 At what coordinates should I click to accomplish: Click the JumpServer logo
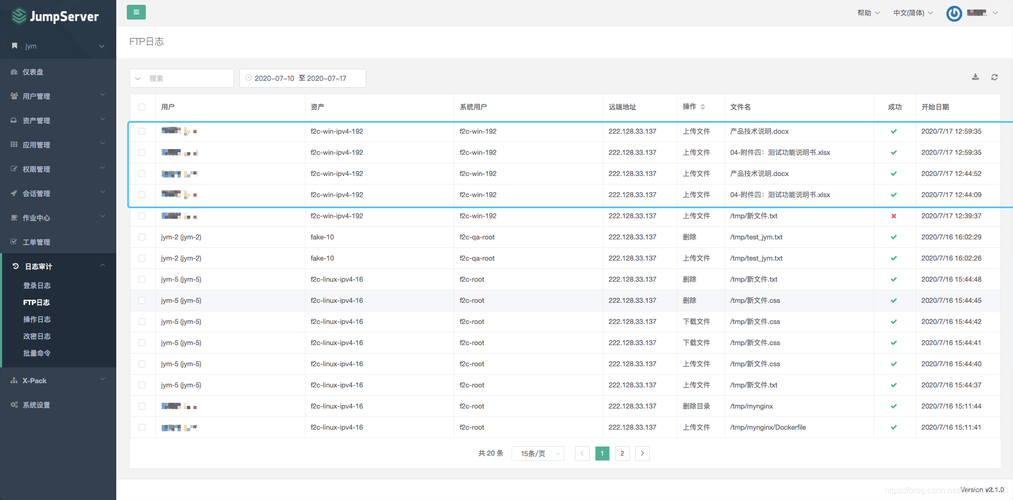pyautogui.click(x=56, y=16)
